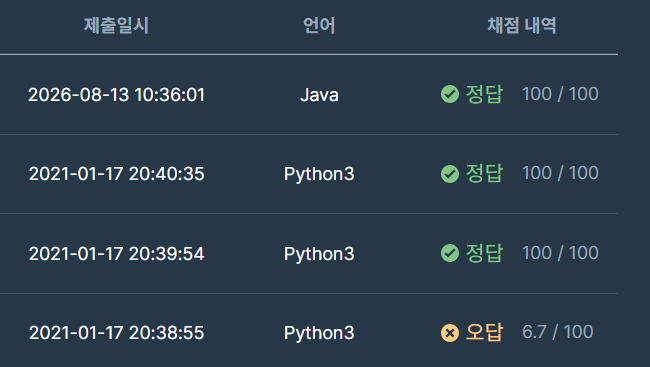The height and width of the screenshot is (367, 650).
Task: Click the 100 / 100 score in 20:40:35 row
Action: (x=560, y=173)
